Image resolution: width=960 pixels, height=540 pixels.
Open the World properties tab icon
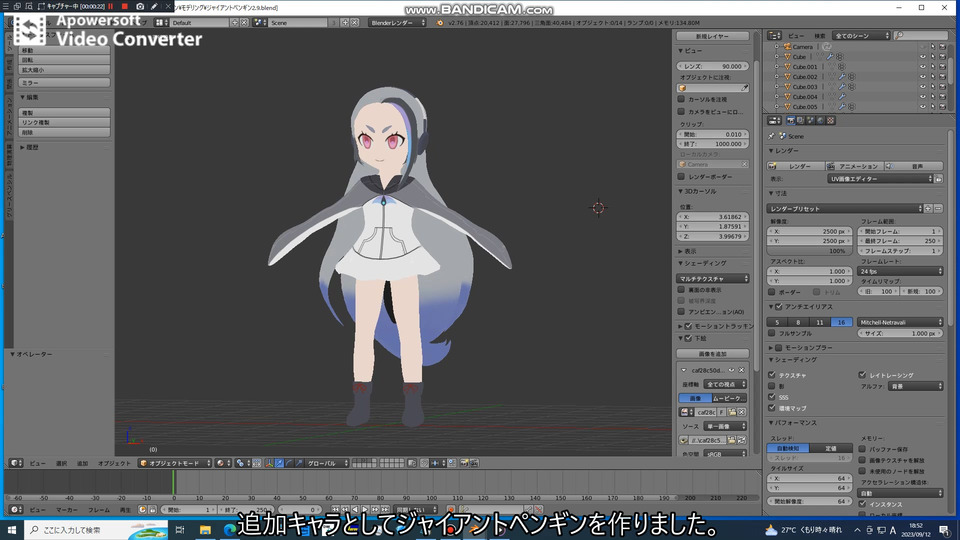[x=820, y=121]
